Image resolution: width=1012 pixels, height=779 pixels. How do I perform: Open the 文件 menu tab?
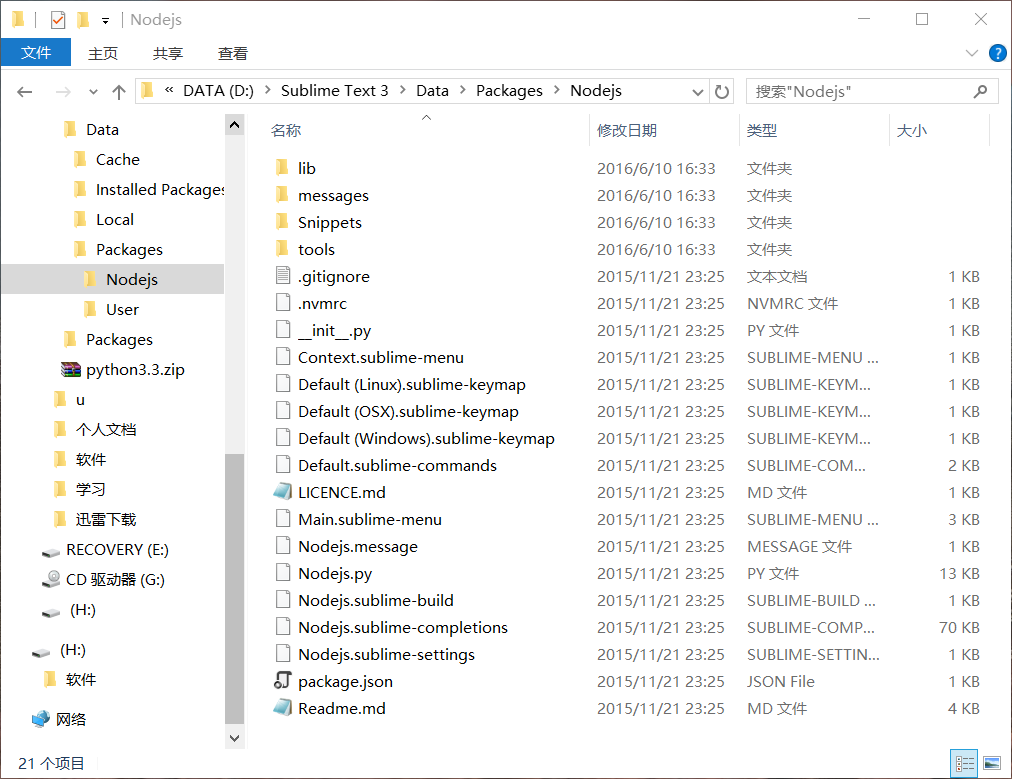tap(35, 52)
